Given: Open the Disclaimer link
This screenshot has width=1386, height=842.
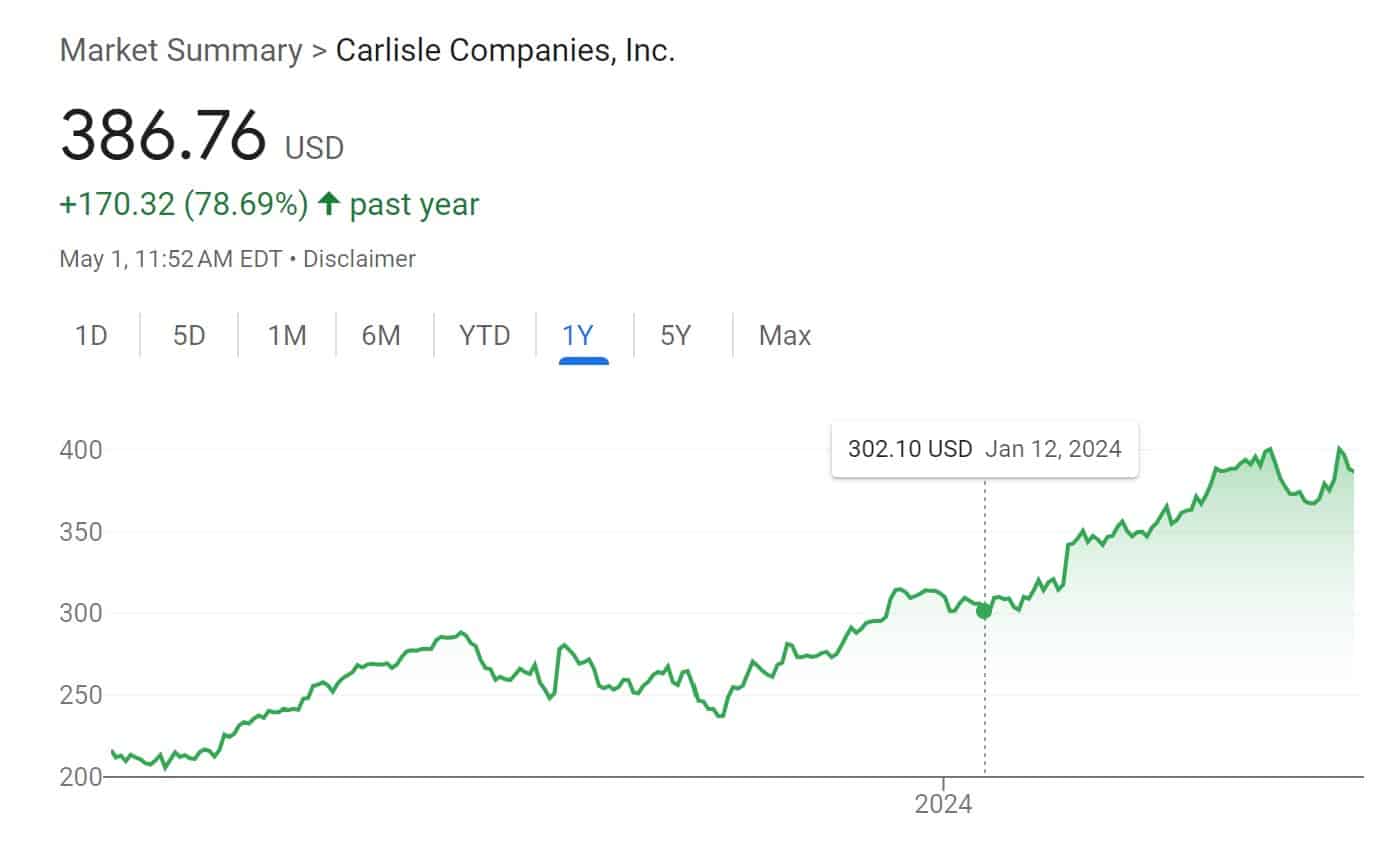Looking at the screenshot, I should coord(359,259).
